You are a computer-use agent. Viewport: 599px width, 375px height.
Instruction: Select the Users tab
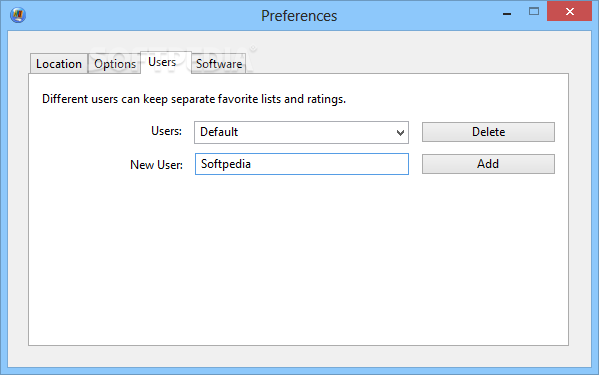tap(166, 62)
